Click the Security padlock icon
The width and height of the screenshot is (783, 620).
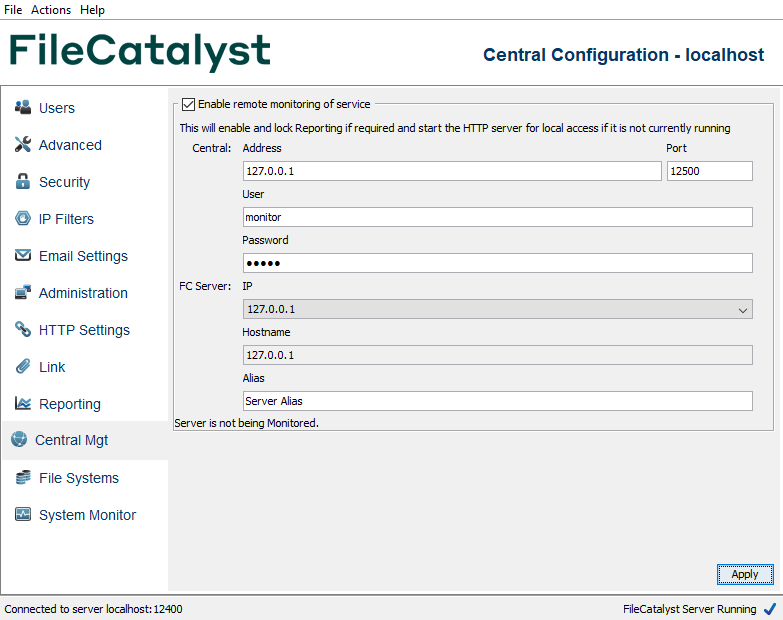[x=23, y=181]
